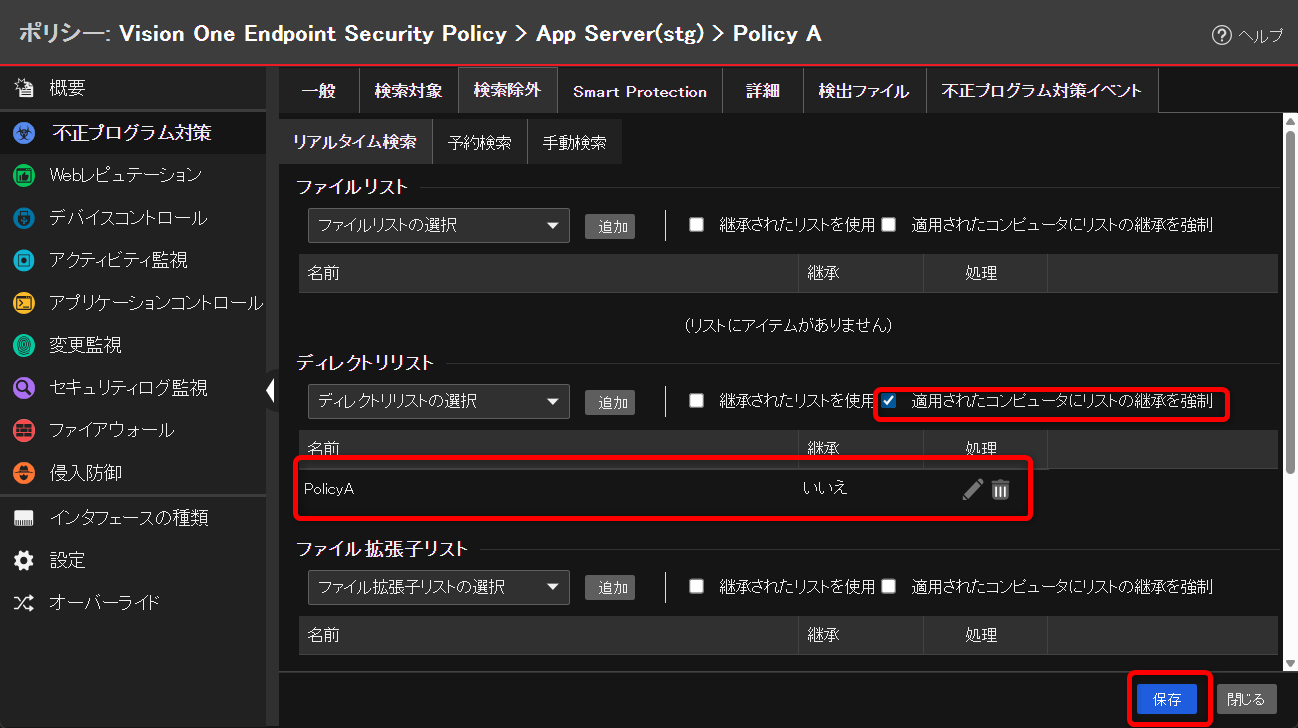Click the 変更監視 fingerprint icon
Image resolution: width=1298 pixels, height=728 pixels.
click(24, 345)
